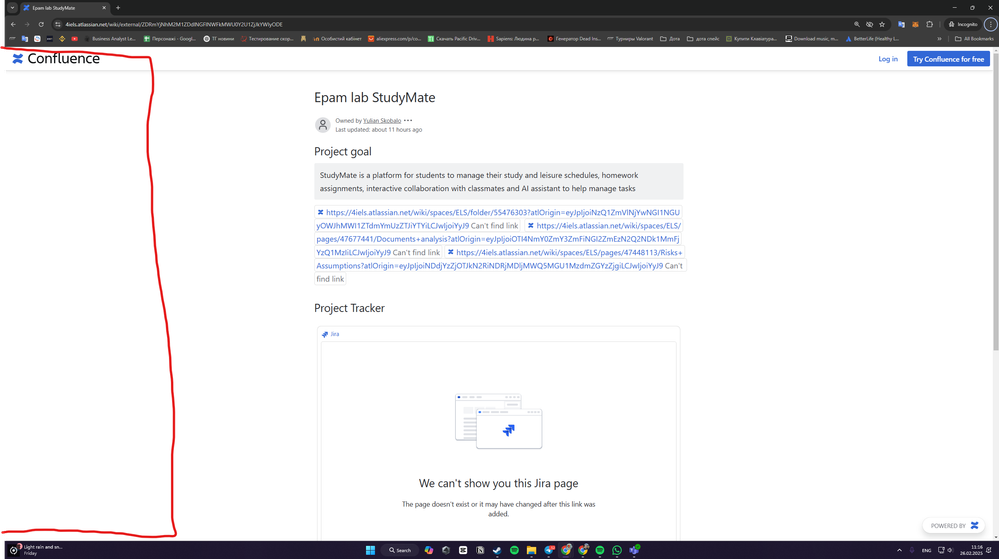Click the page vertical scrollbar

click(995, 201)
